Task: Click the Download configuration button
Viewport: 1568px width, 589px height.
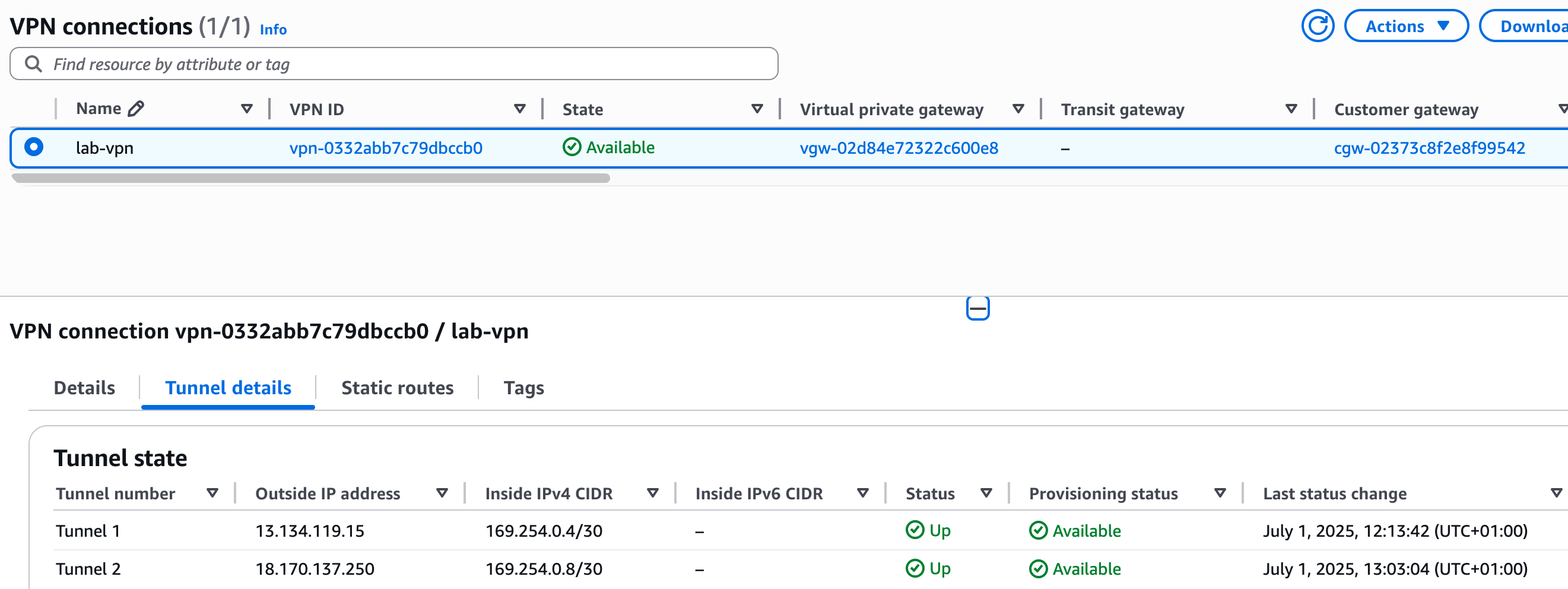Action: [1525, 26]
